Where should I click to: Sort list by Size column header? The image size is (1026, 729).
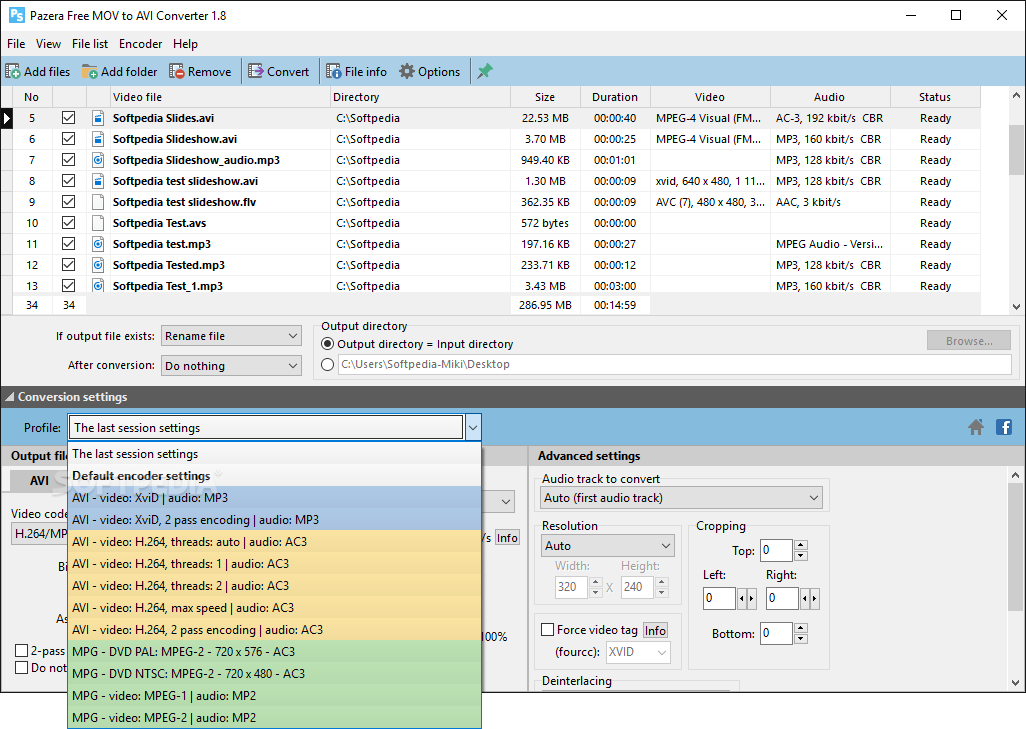click(x=544, y=97)
